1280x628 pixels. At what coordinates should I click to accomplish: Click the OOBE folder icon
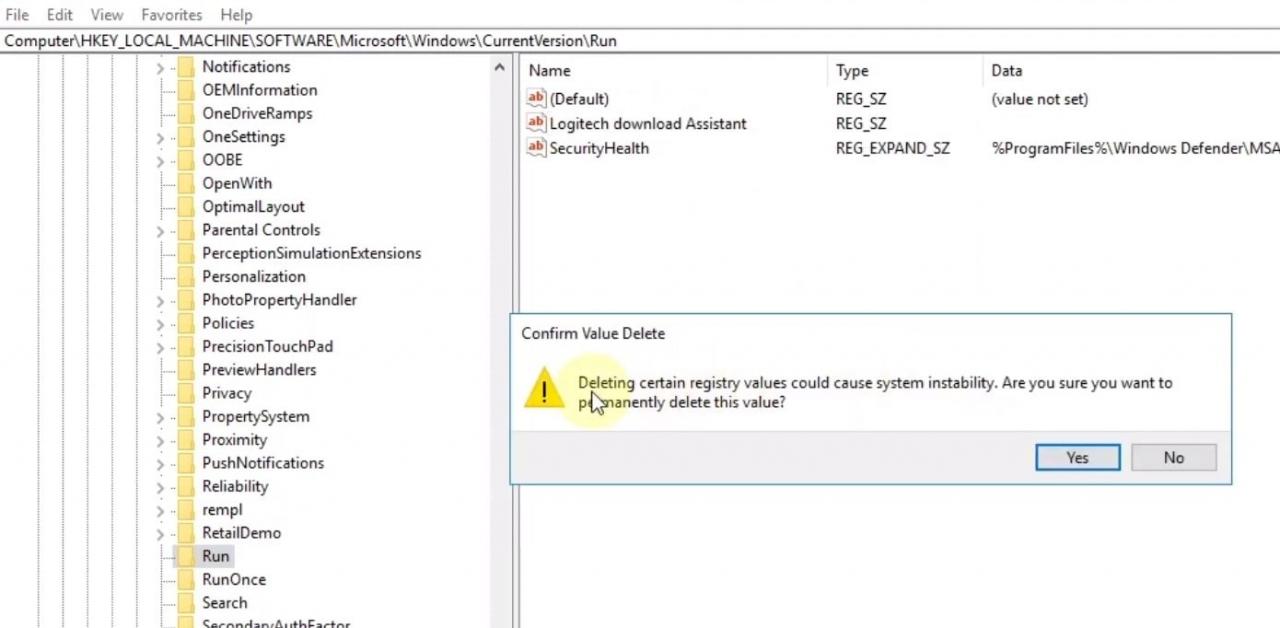[186, 160]
